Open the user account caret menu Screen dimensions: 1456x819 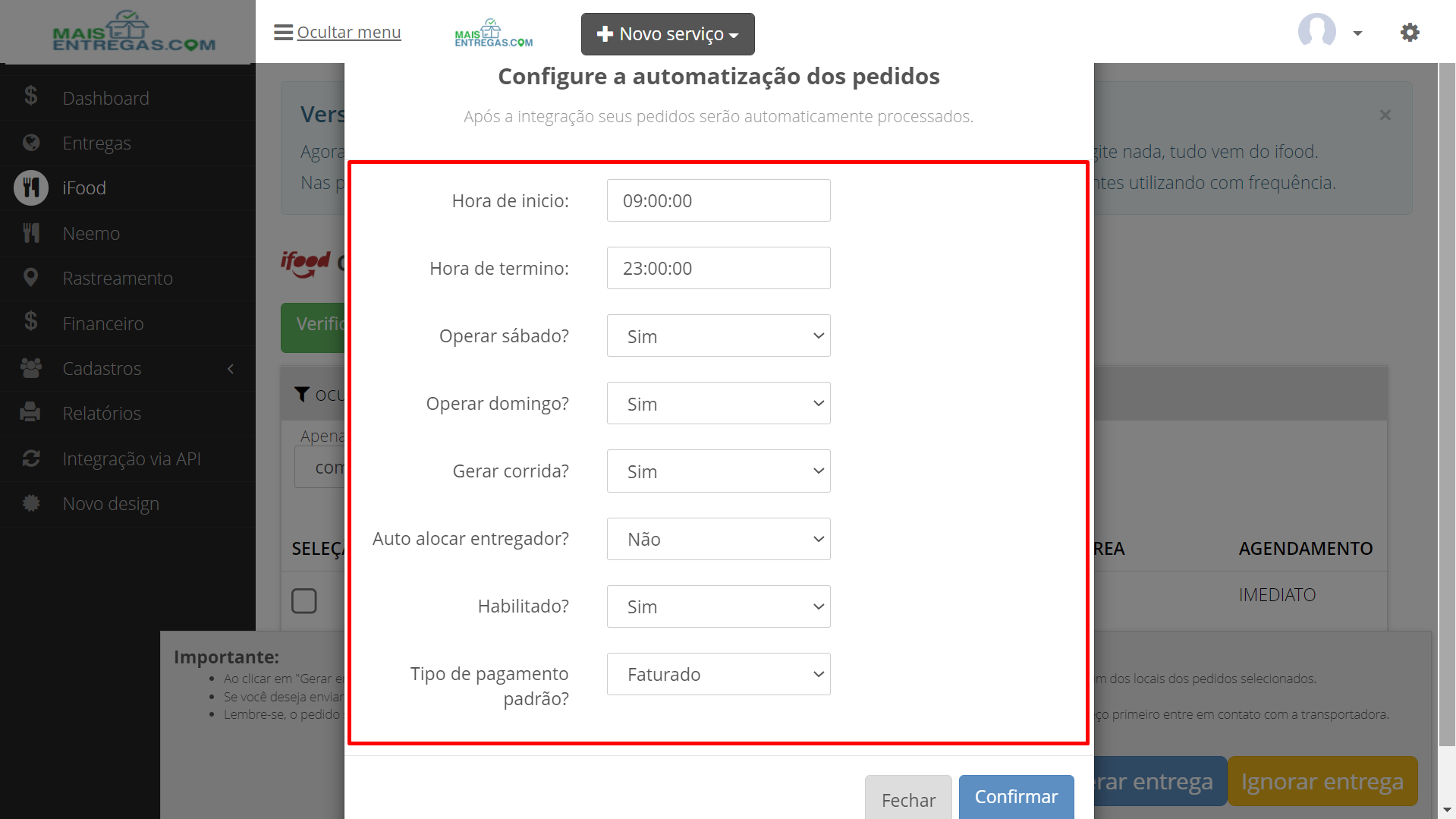pos(1357,33)
